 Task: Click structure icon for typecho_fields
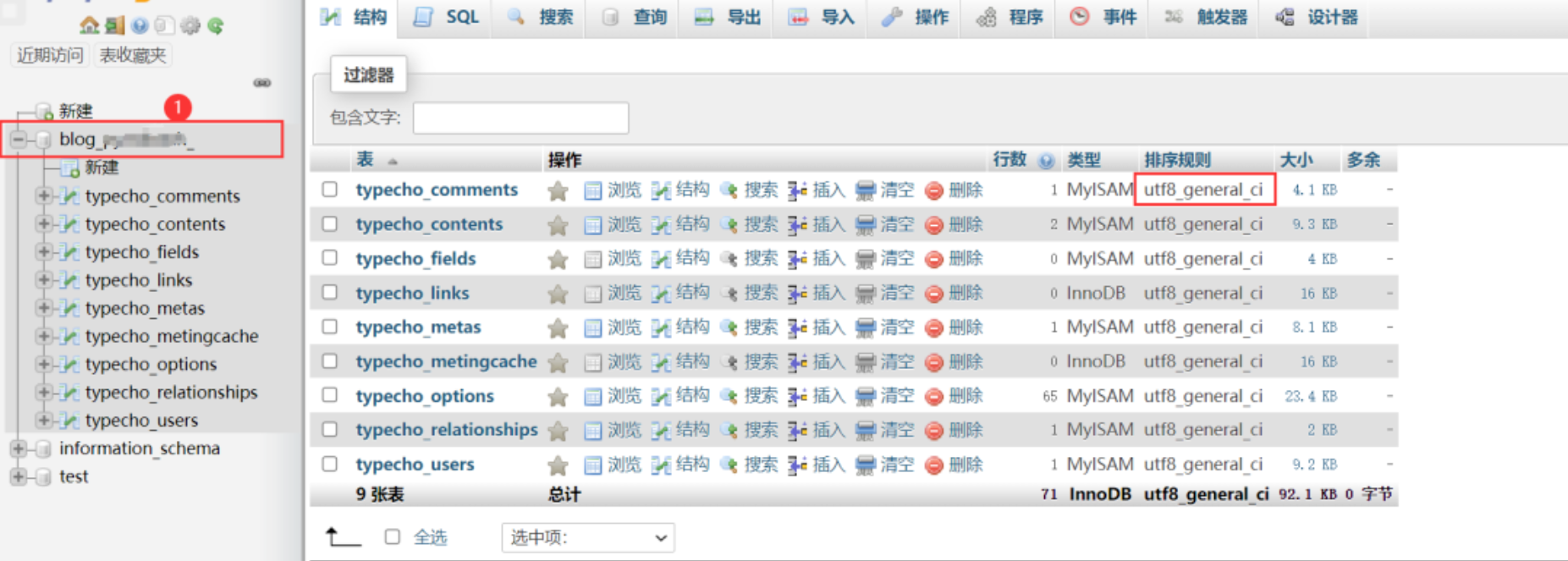click(661, 259)
